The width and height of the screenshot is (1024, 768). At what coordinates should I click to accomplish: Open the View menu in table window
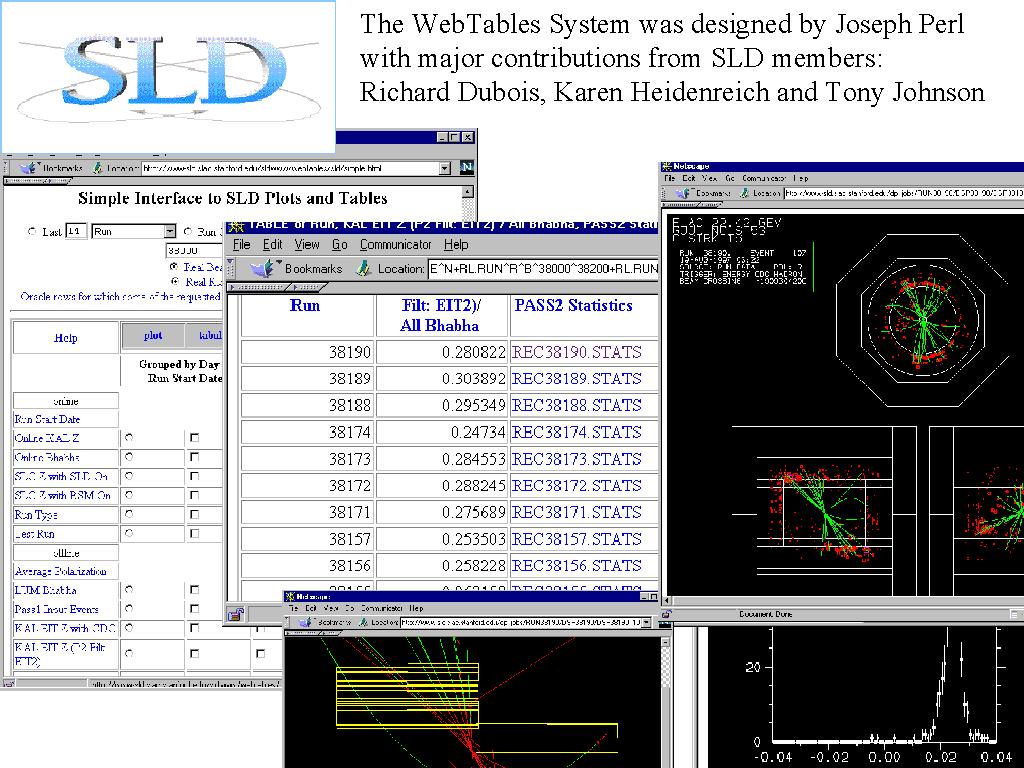click(x=307, y=244)
